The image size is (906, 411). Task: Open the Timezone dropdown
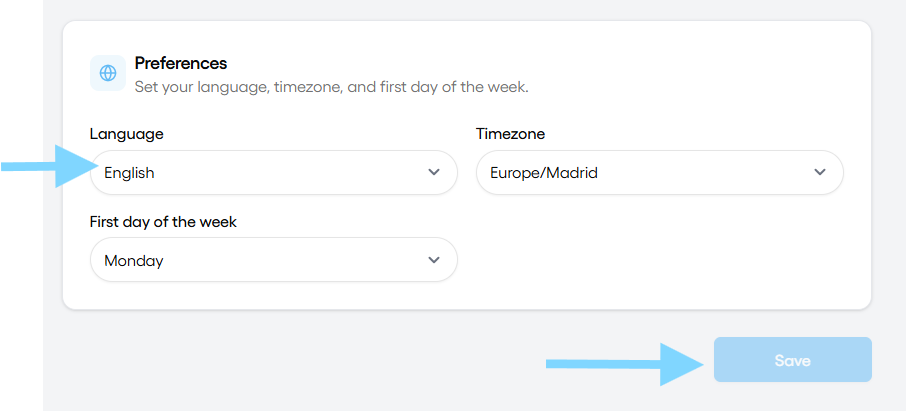tap(660, 172)
